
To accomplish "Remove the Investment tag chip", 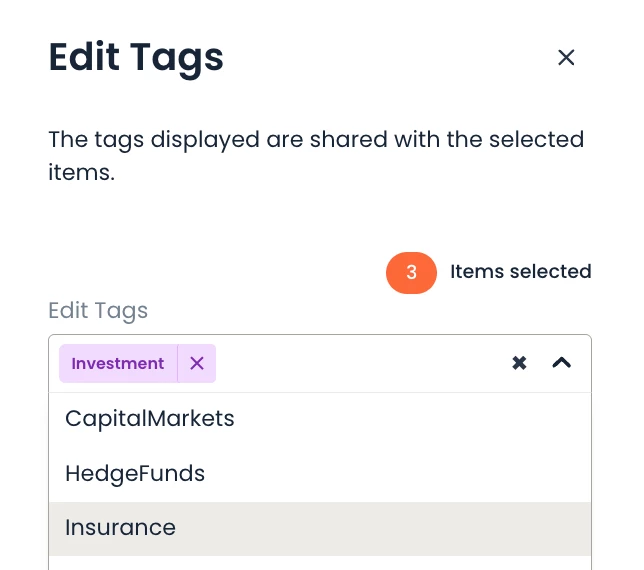I will (197, 363).
